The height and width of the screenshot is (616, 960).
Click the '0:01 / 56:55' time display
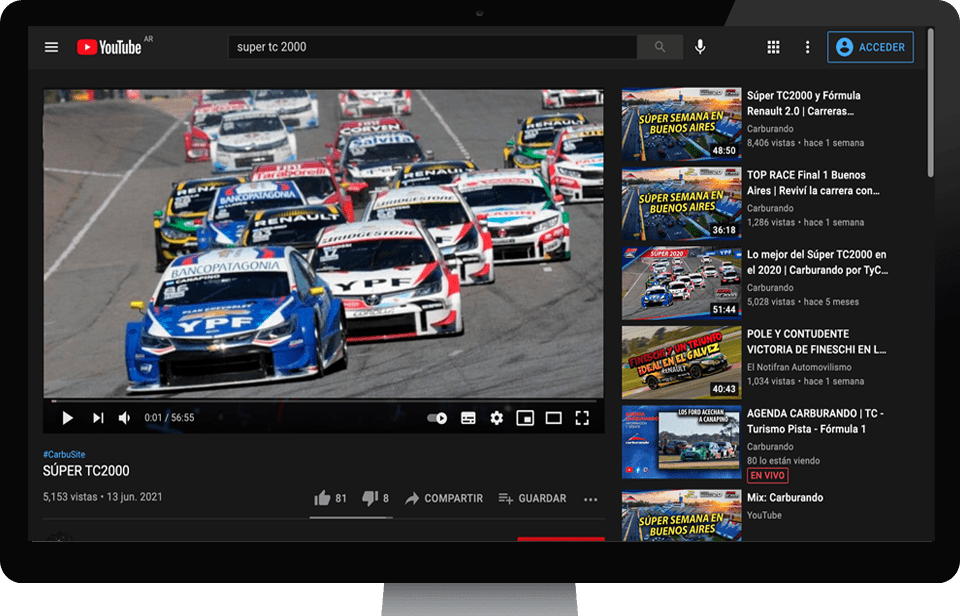[169, 418]
